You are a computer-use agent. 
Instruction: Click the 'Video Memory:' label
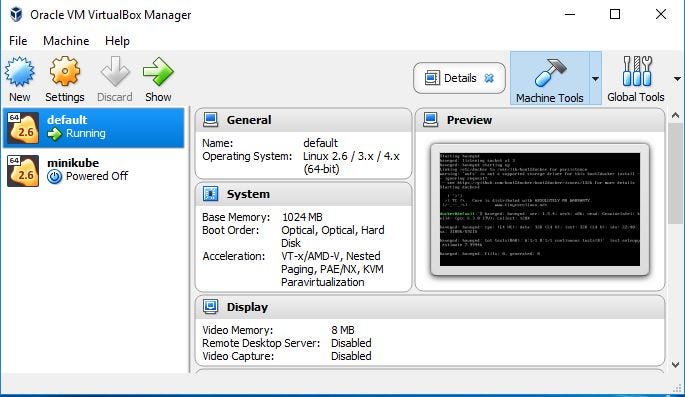point(237,330)
